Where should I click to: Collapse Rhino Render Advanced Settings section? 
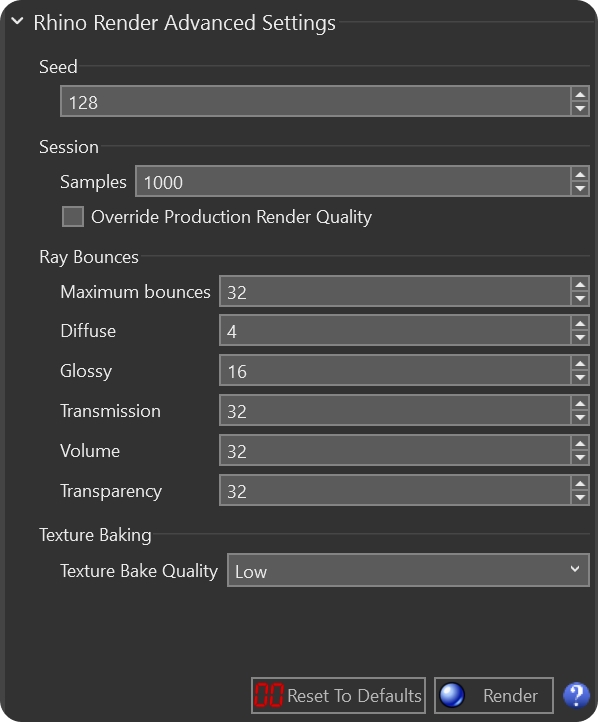click(x=17, y=21)
